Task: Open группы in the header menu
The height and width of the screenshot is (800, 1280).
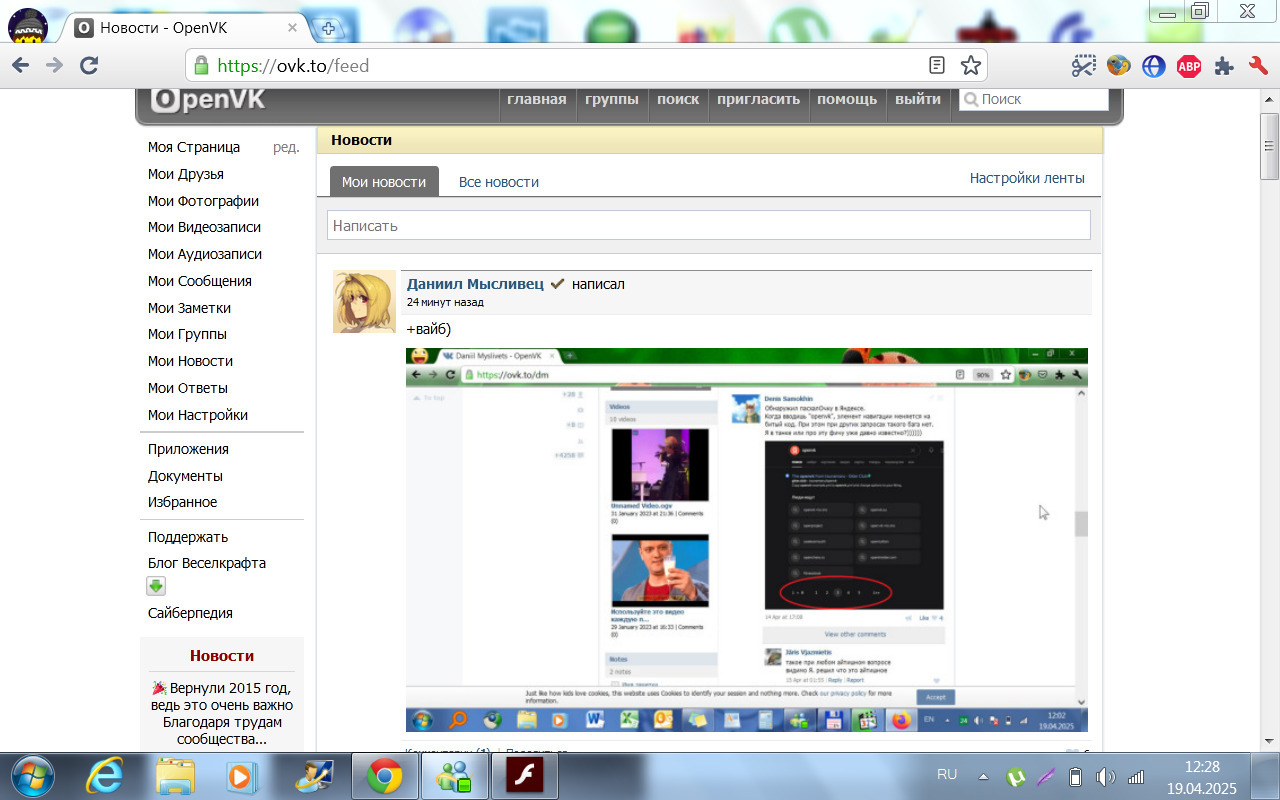Action: 612,99
